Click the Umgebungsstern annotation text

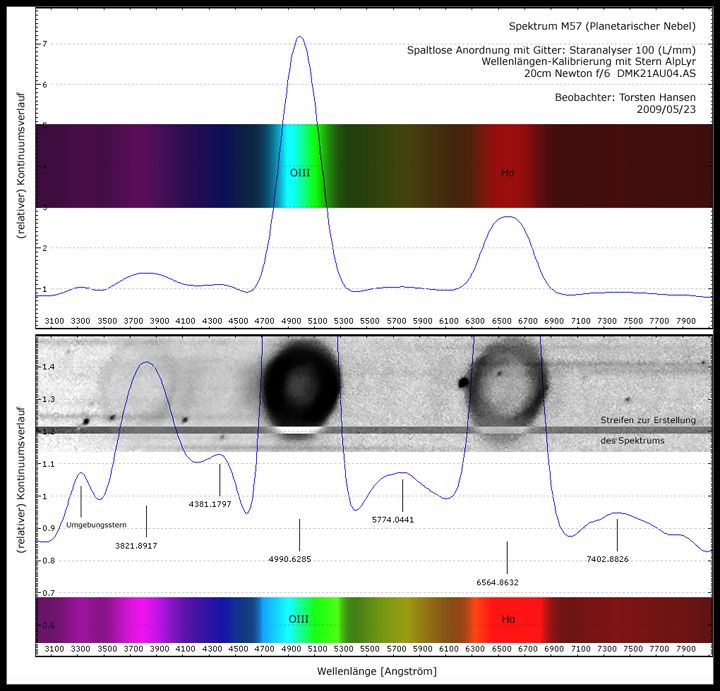(96, 525)
